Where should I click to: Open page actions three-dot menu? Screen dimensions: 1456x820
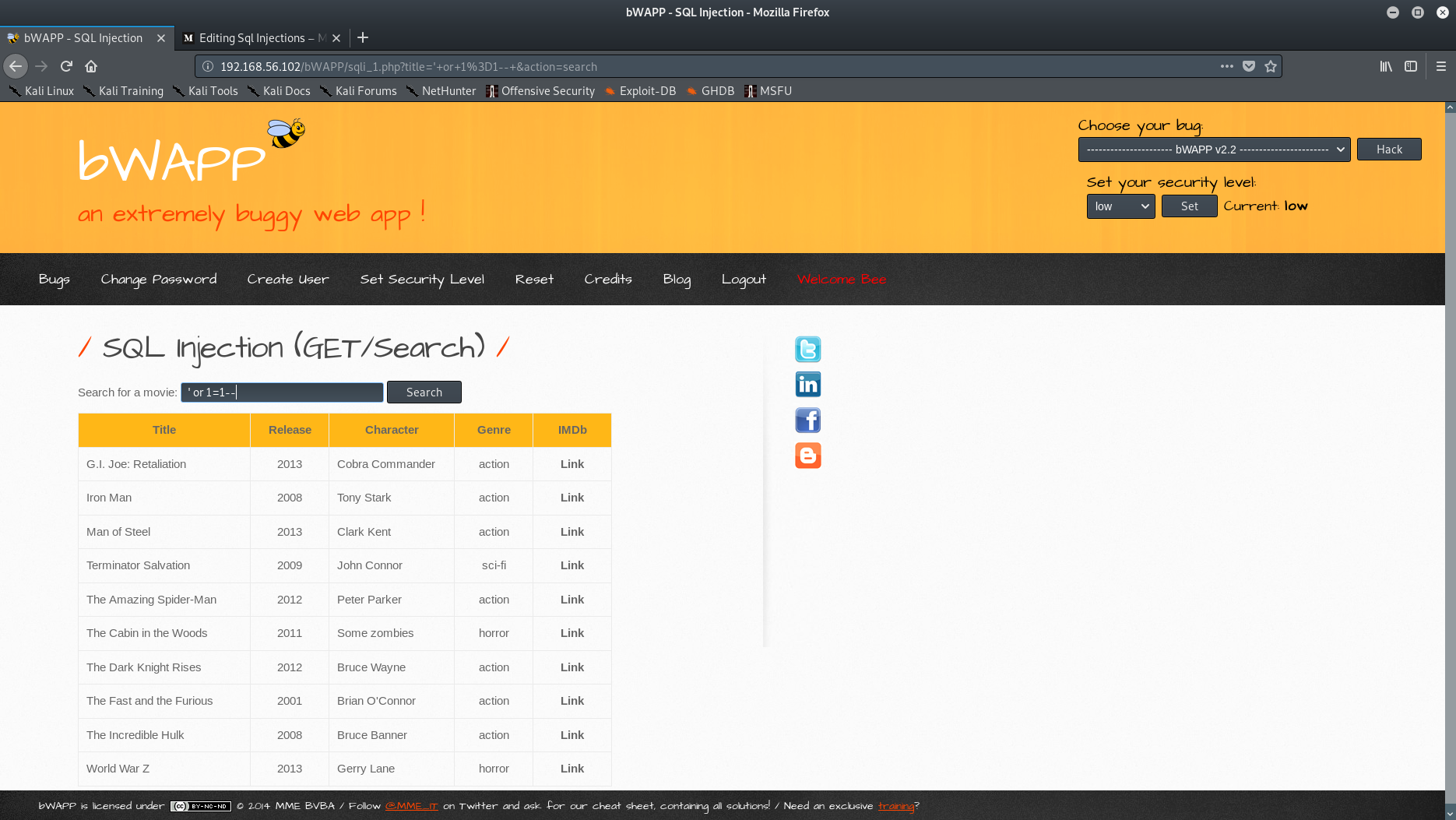[1226, 66]
